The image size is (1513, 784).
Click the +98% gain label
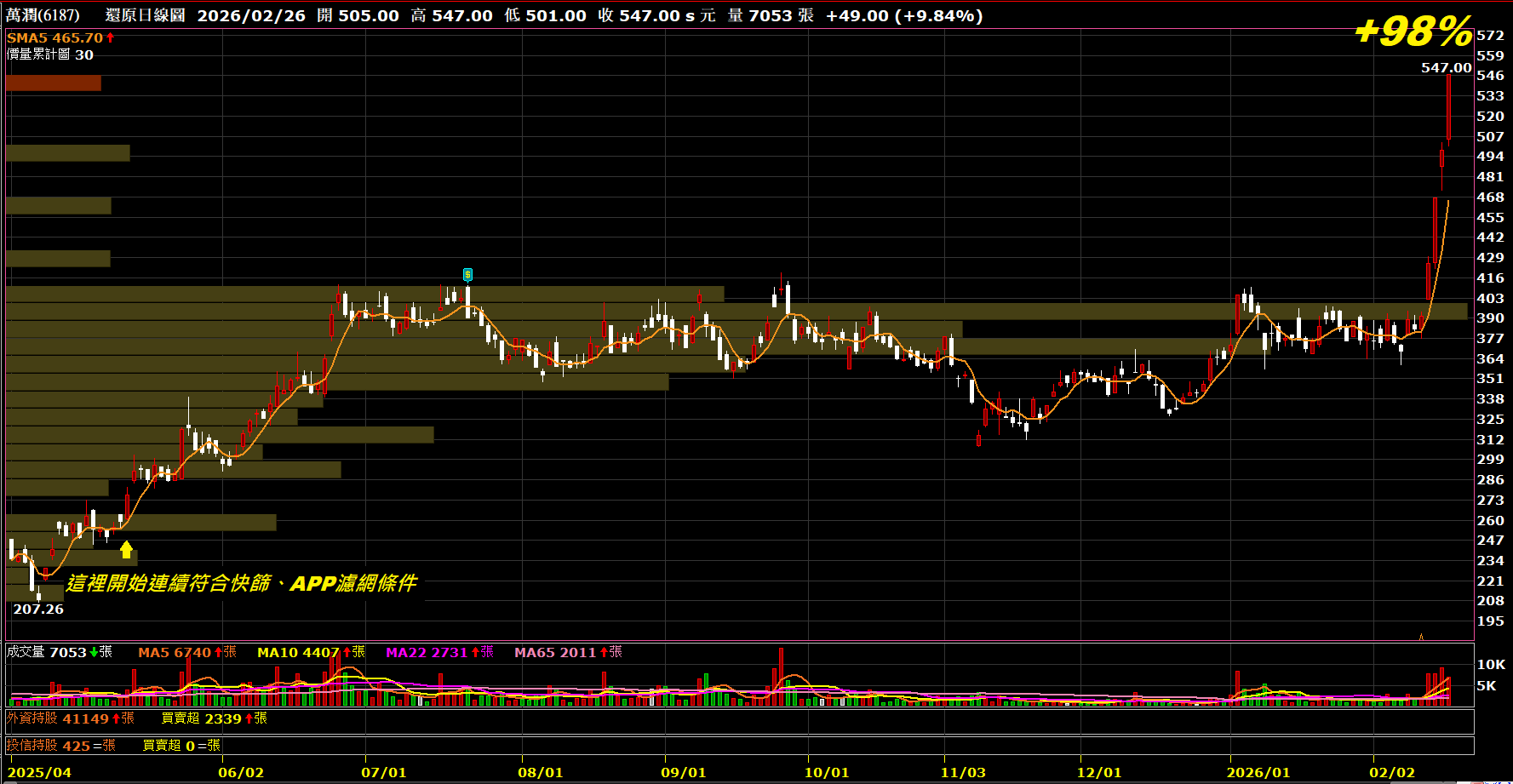click(x=1413, y=32)
